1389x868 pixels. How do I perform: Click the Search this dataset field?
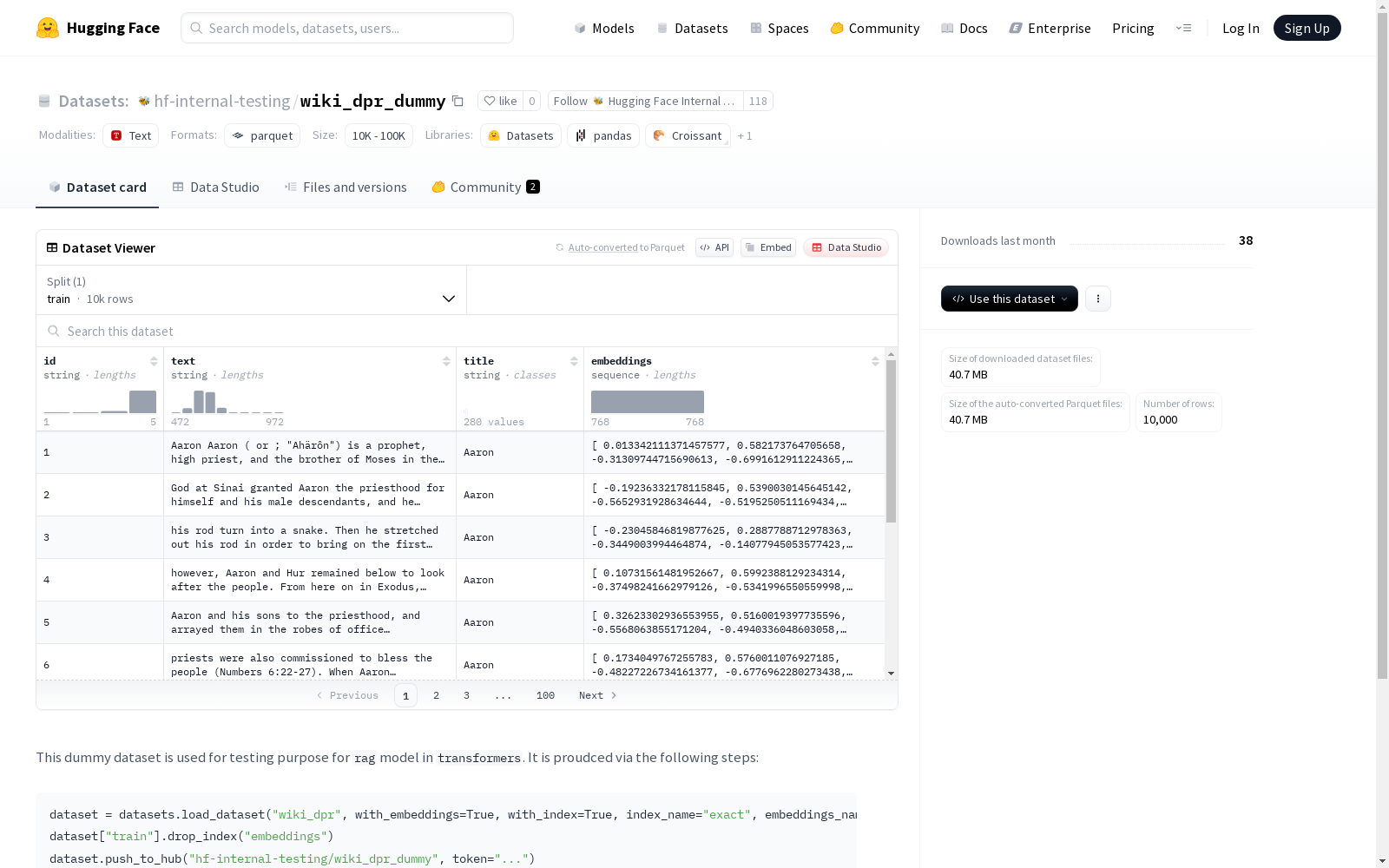point(467,331)
